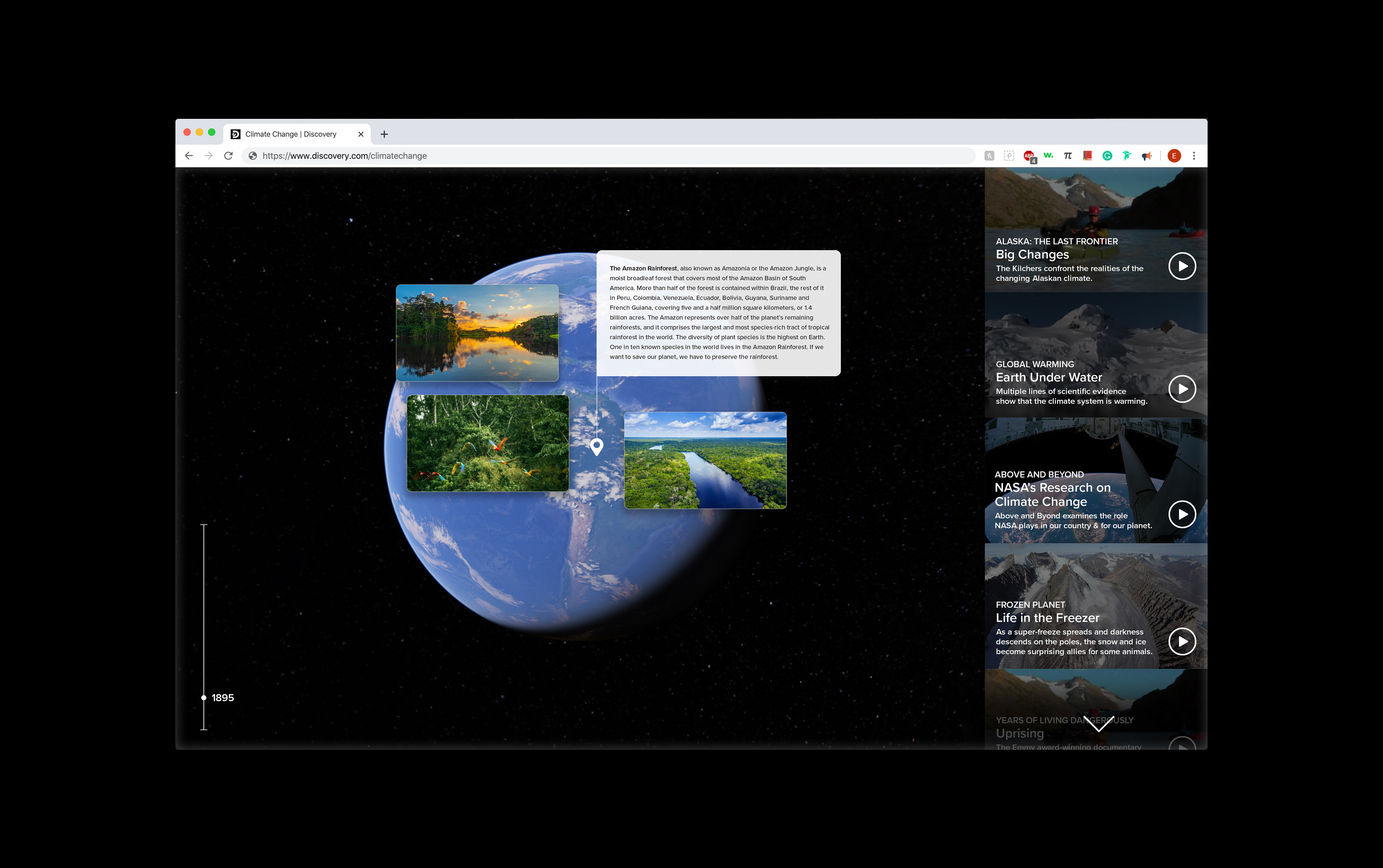1383x868 pixels.
Task: Click the macOS yellow minimize window button
Action: coord(199,132)
